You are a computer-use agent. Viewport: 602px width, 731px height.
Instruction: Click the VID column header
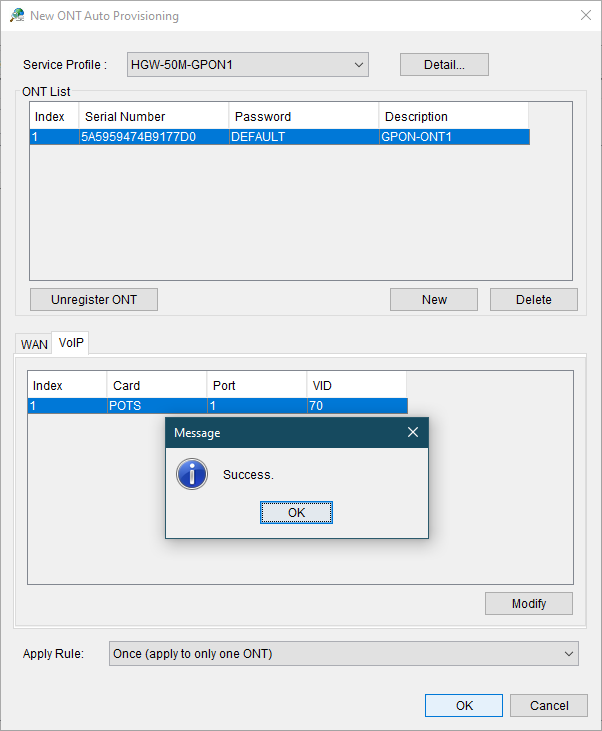[x=356, y=385]
